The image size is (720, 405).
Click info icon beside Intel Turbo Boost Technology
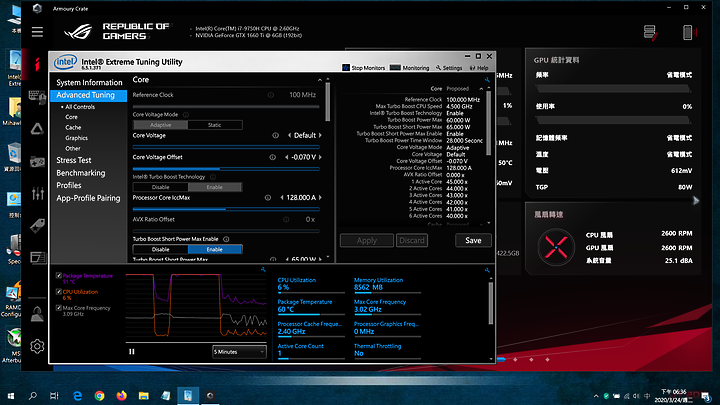[213, 177]
